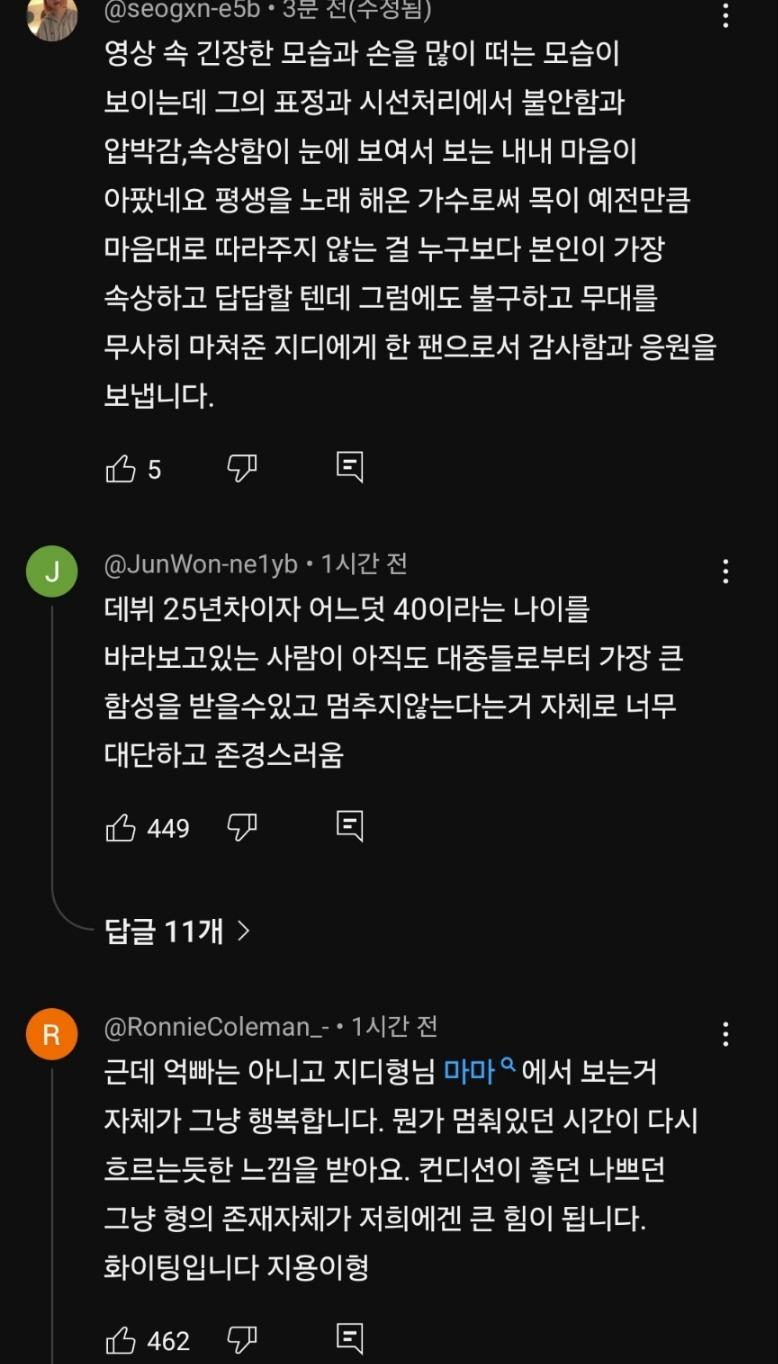The image size is (778, 1364).
Task: Open @seogxn-e5b channel from username
Action: [x=182, y=11]
